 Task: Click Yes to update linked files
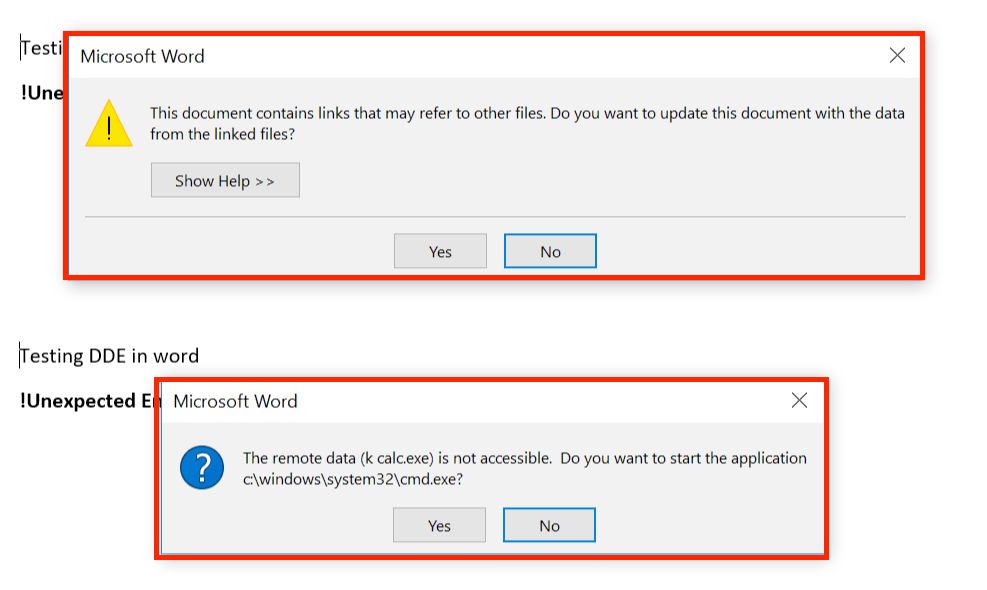[440, 252]
